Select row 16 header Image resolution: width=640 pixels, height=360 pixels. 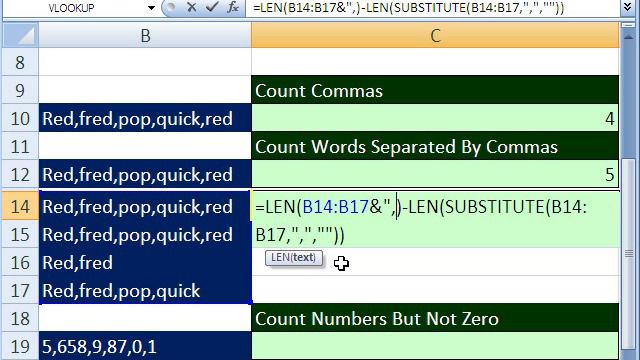[x=20, y=262]
